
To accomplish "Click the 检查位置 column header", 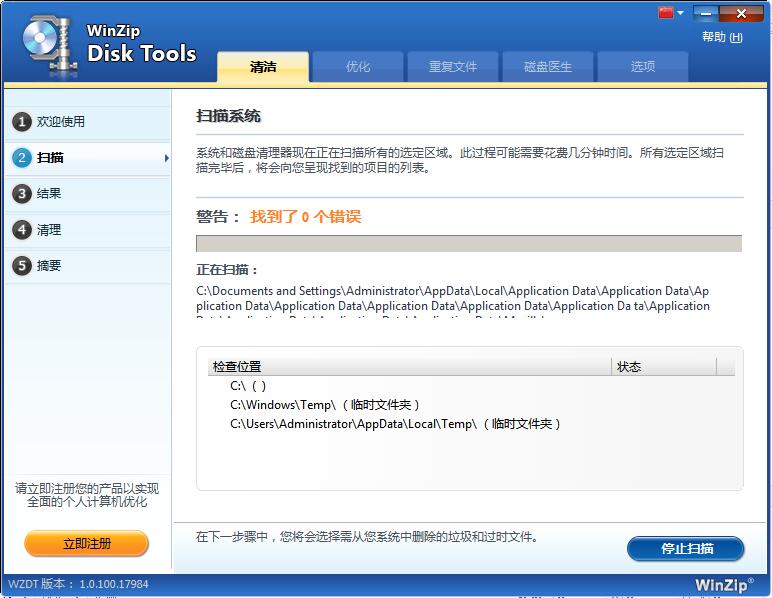I will [410, 367].
